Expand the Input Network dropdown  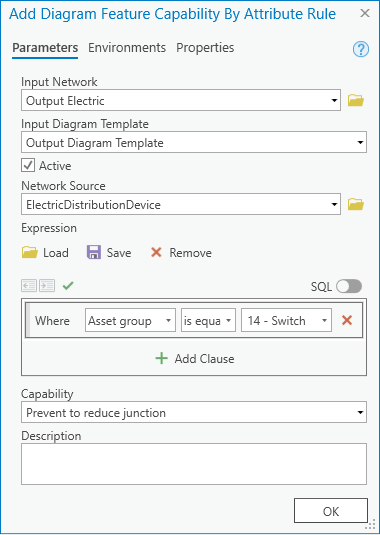pos(334,101)
